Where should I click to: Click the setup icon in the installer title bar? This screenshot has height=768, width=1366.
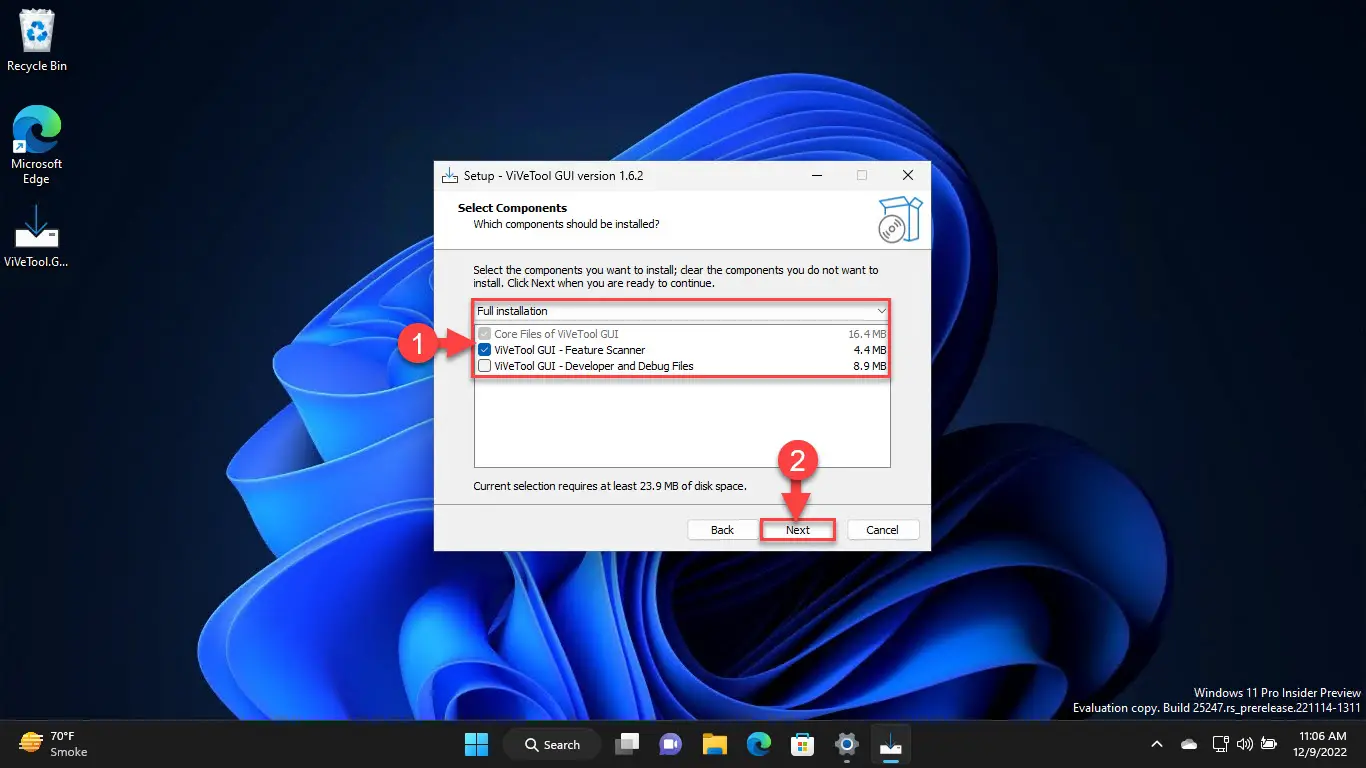[x=449, y=175]
